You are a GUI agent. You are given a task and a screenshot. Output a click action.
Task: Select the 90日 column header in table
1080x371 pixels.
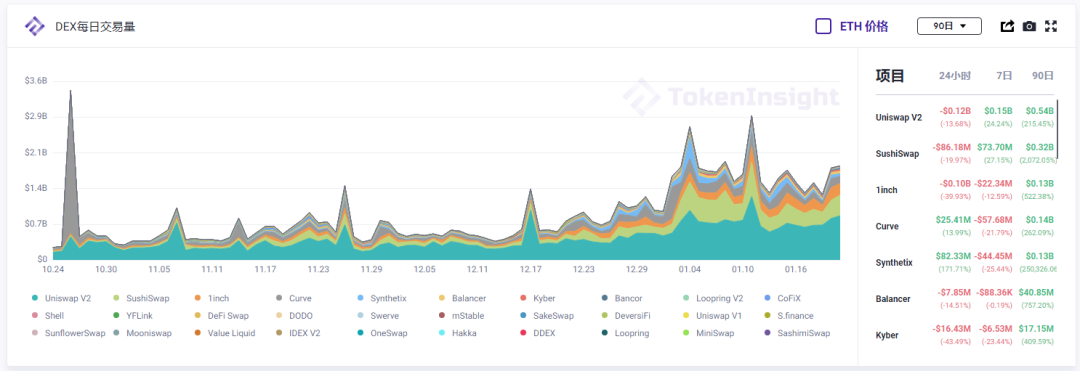(x=1043, y=76)
